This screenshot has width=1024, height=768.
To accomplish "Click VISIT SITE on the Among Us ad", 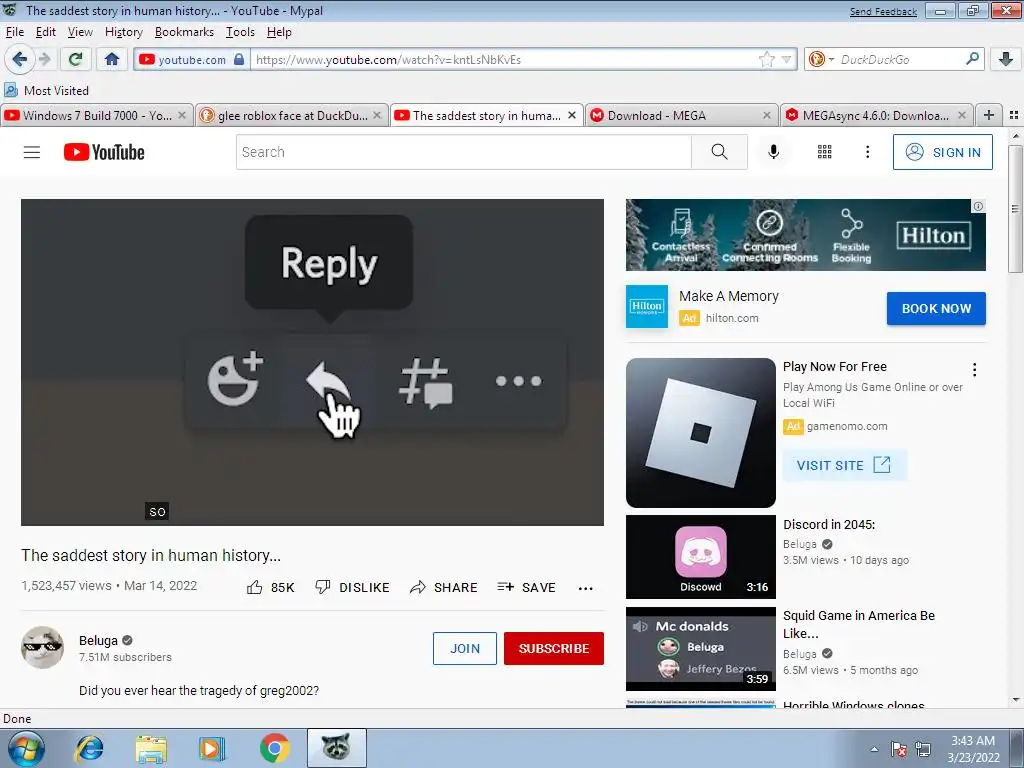I will click(x=844, y=465).
